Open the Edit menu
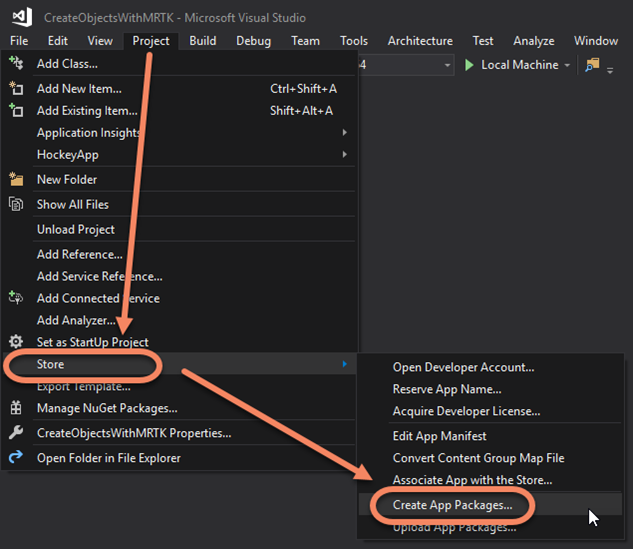The width and height of the screenshot is (633, 549). (x=58, y=41)
